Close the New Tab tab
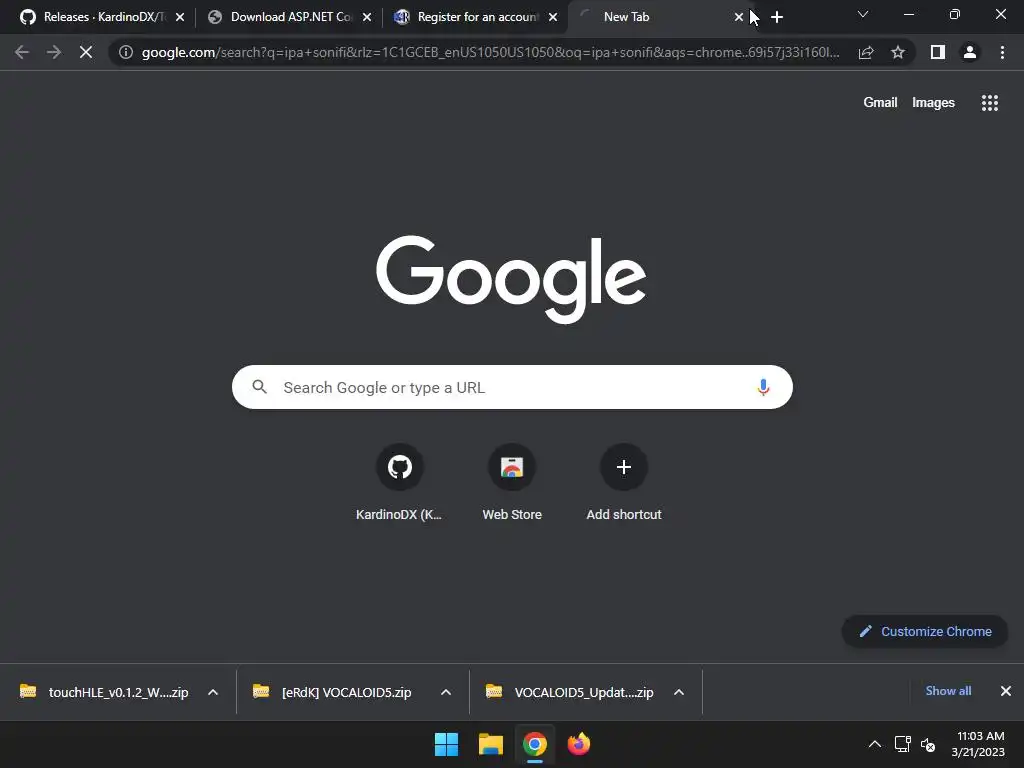 (x=739, y=18)
